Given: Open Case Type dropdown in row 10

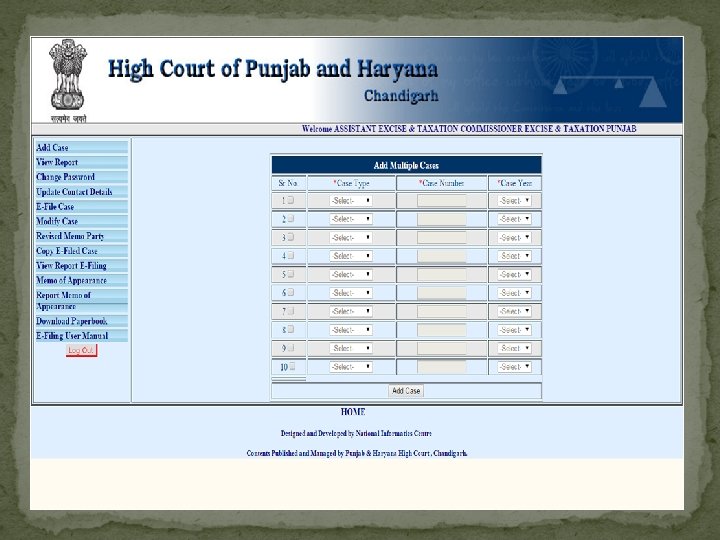Looking at the screenshot, I should click(351, 367).
